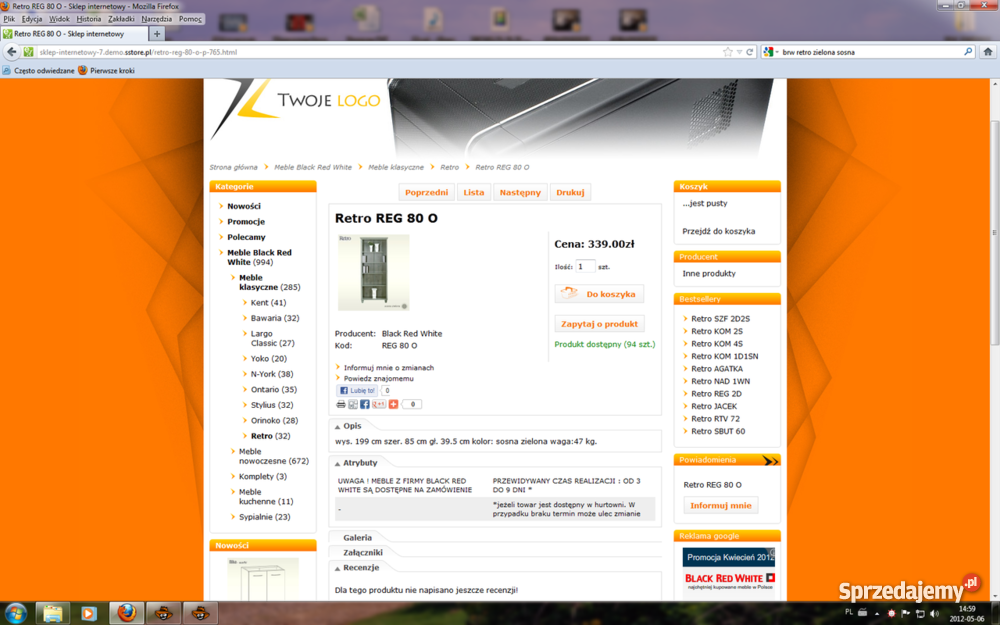
Task: Bookmark page with star icon in URL bar
Action: pyautogui.click(x=728, y=52)
